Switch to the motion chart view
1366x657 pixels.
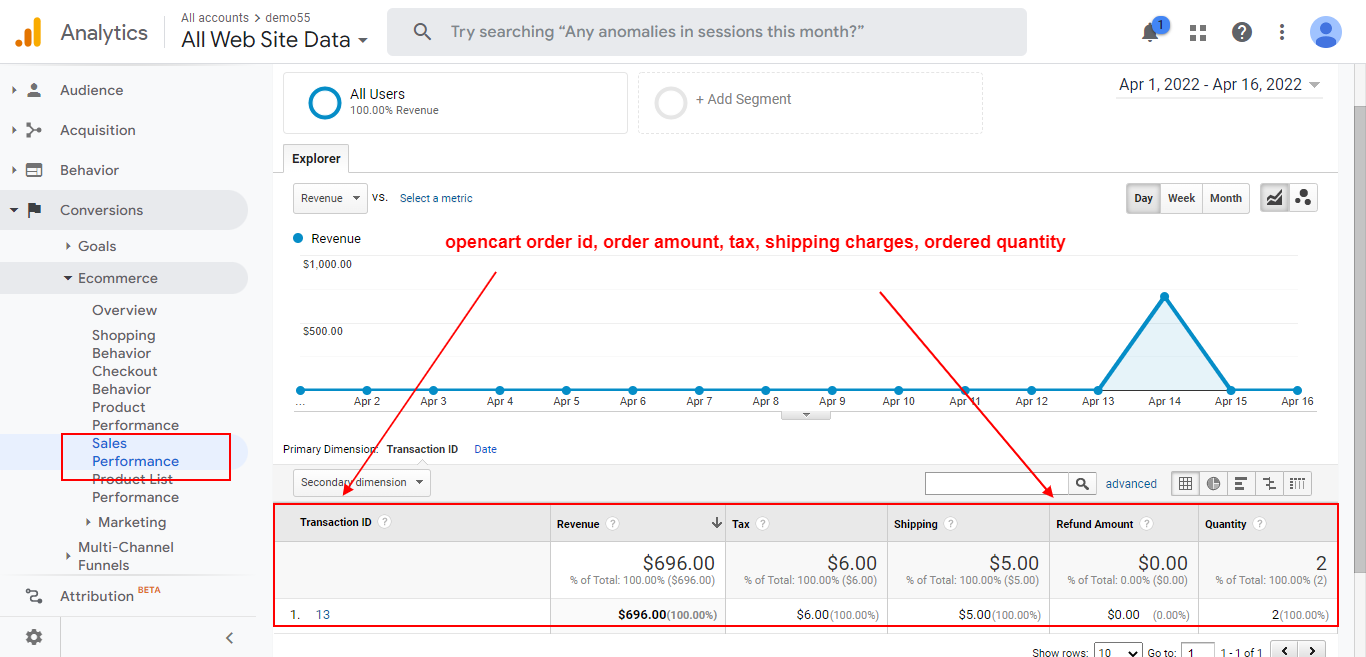pyautogui.click(x=1303, y=197)
